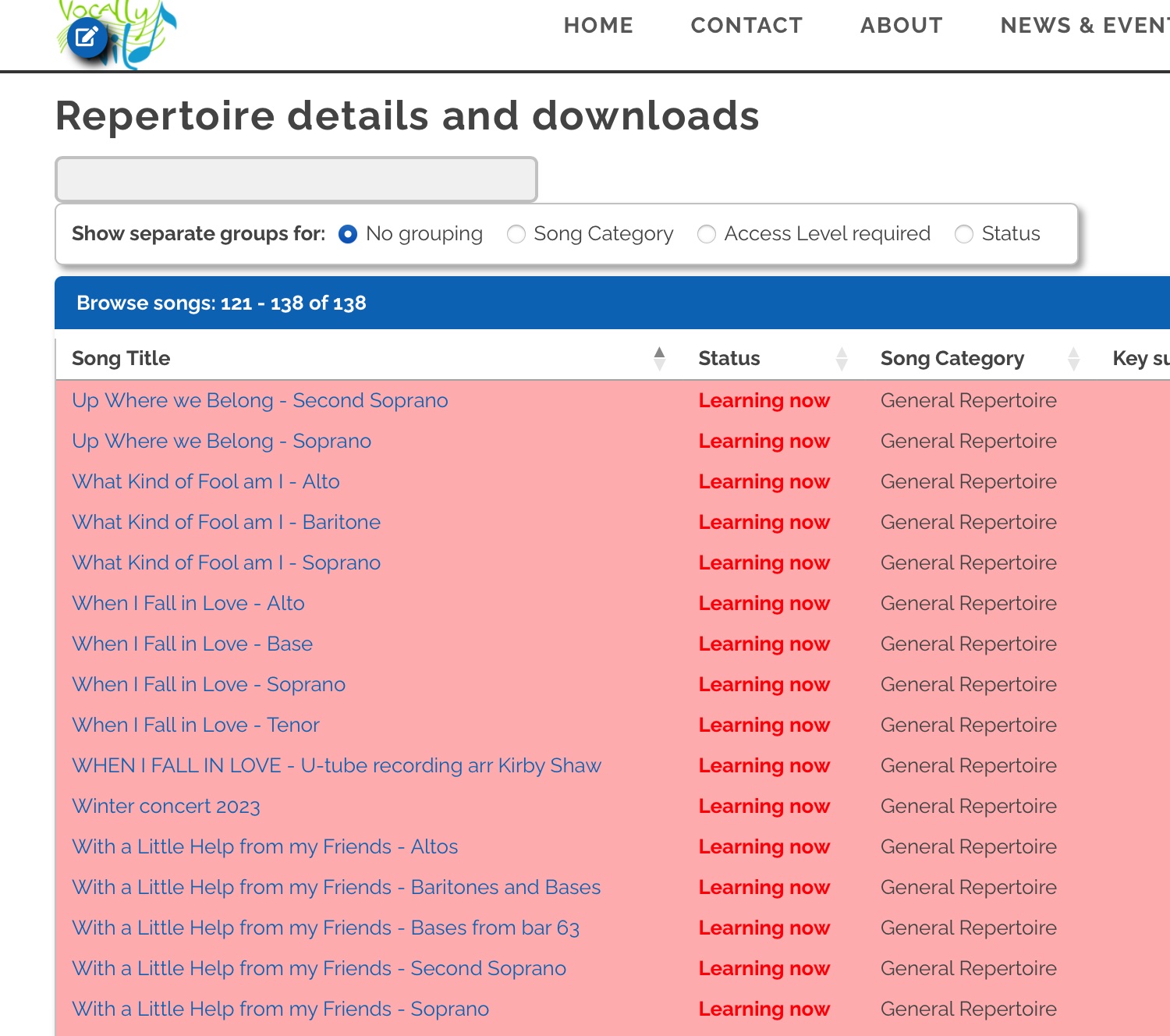Click the Key signature column header
The width and height of the screenshot is (1170, 1036).
[x=1141, y=358]
